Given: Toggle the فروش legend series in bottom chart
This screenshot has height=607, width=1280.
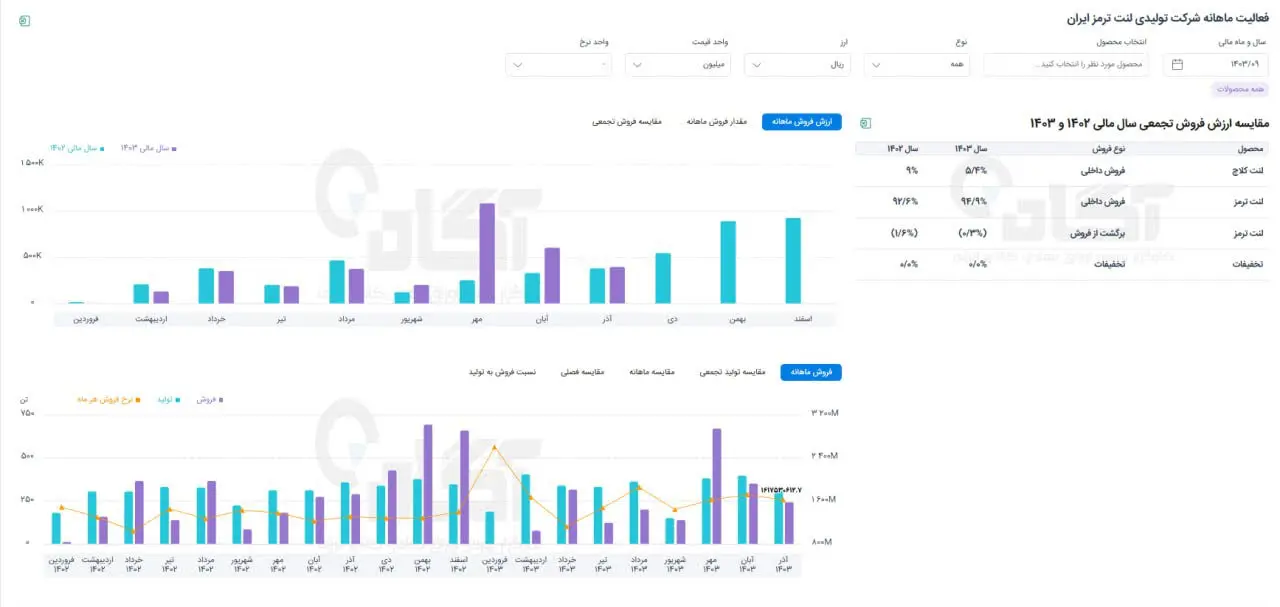Looking at the screenshot, I should coord(209,399).
